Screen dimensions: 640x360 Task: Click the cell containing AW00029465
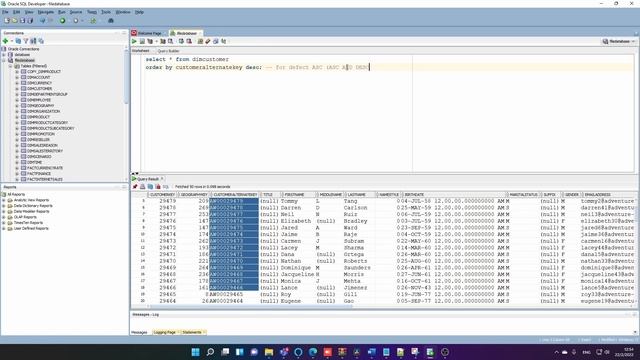coord(234,294)
